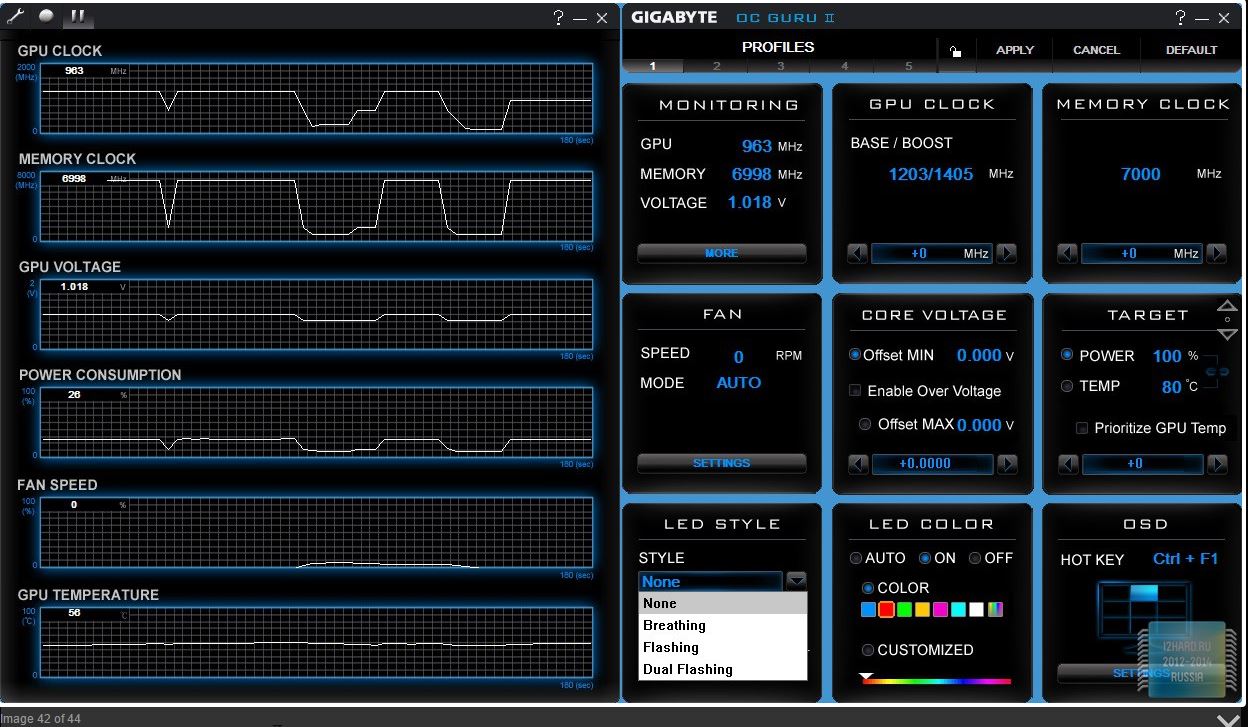Click the up triangle in Target panel
The height and width of the screenshot is (727, 1248).
[x=1227, y=306]
